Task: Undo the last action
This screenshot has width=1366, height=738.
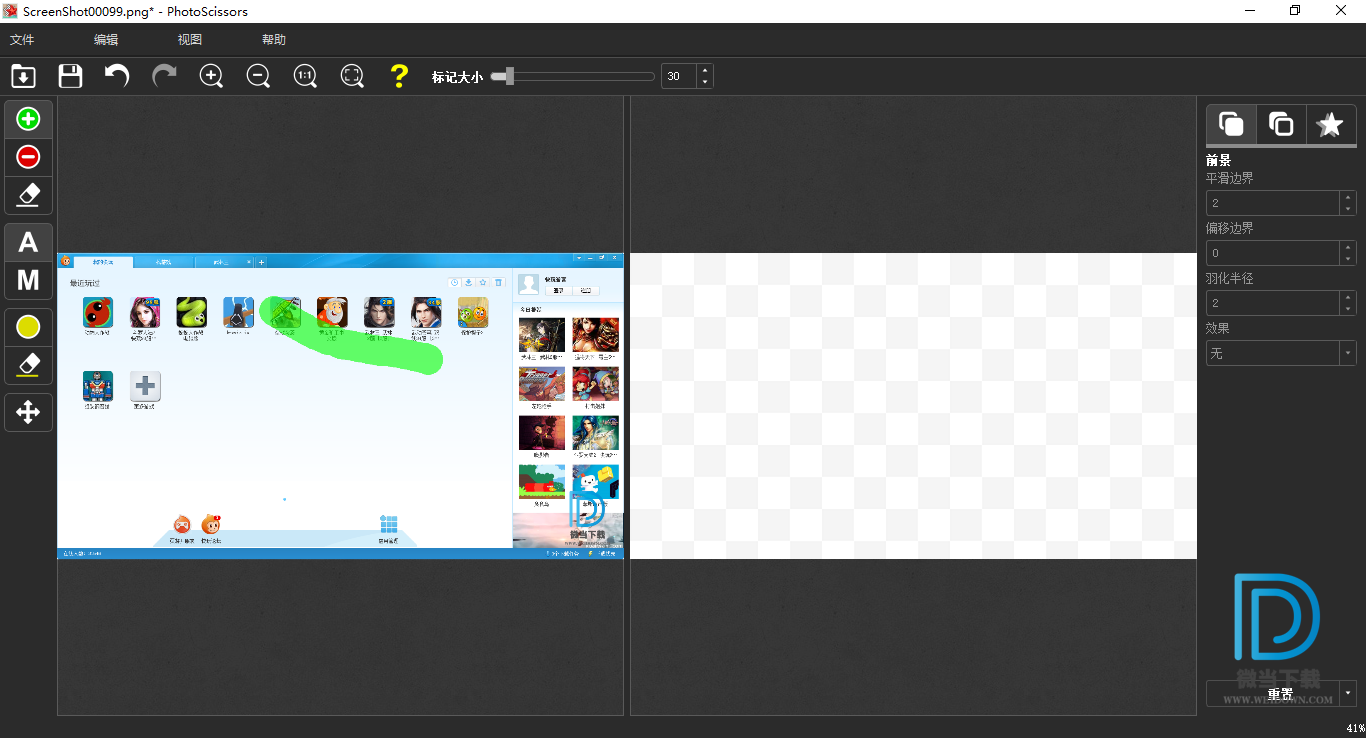Action: (x=117, y=76)
